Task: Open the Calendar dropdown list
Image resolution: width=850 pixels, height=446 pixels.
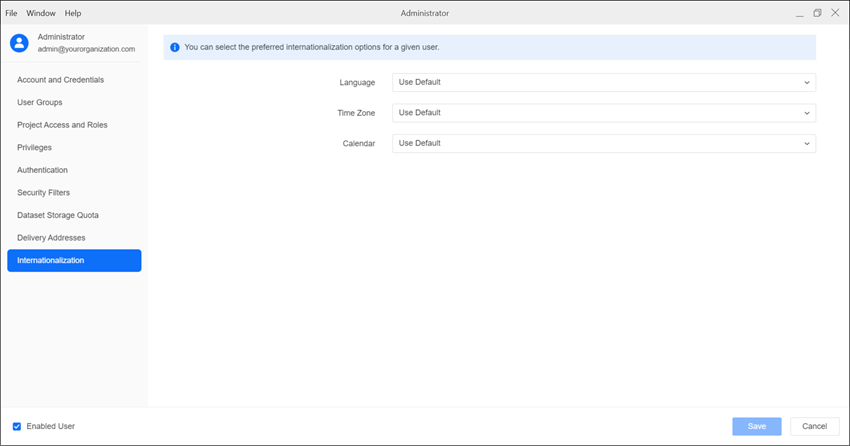Action: pyautogui.click(x=603, y=143)
